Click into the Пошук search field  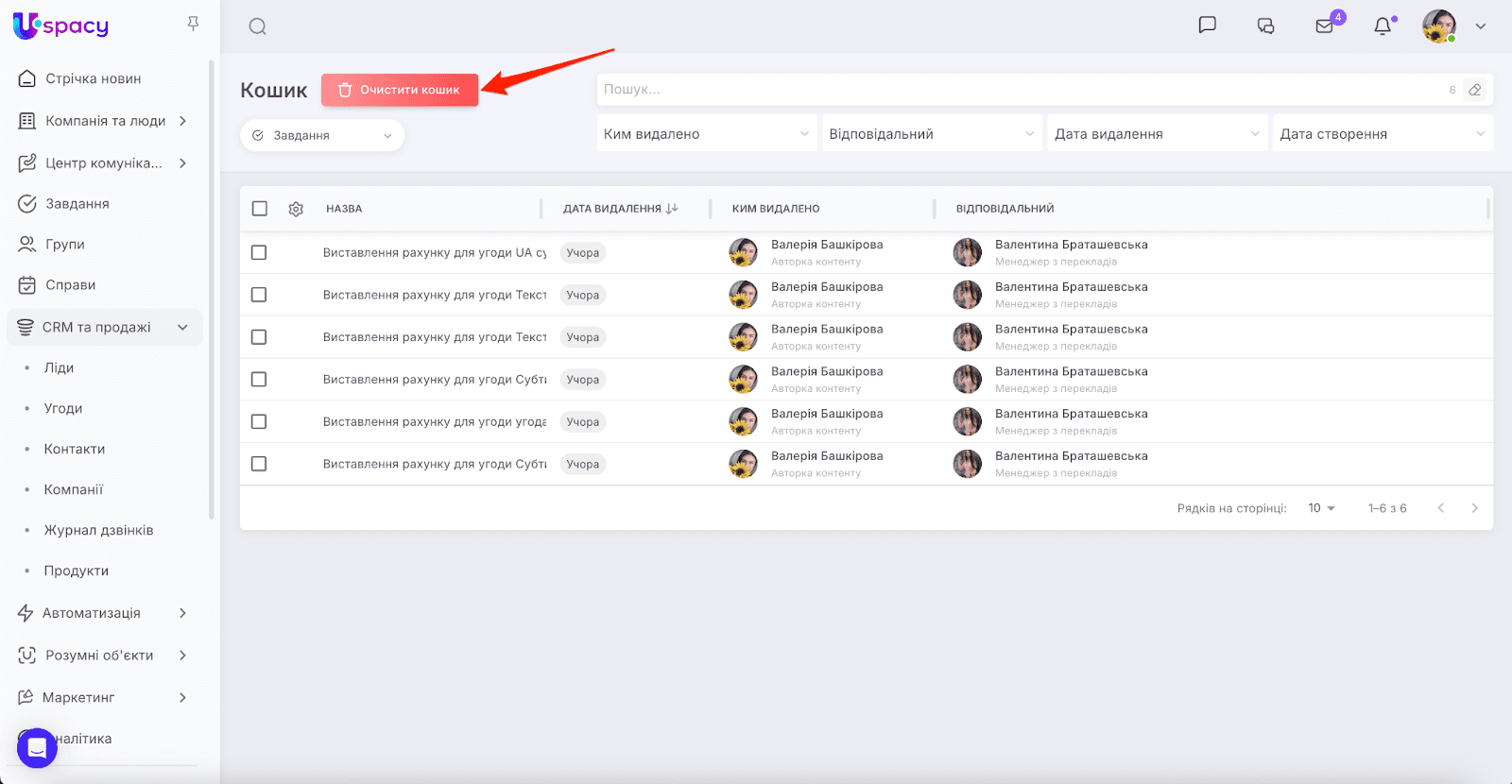tap(1021, 90)
